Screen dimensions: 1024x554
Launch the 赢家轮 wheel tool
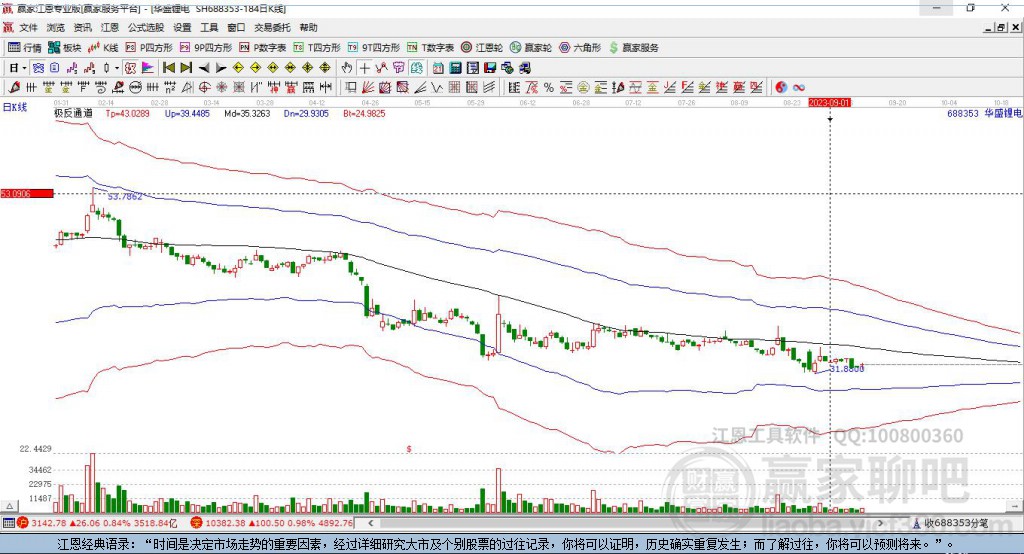[531, 48]
